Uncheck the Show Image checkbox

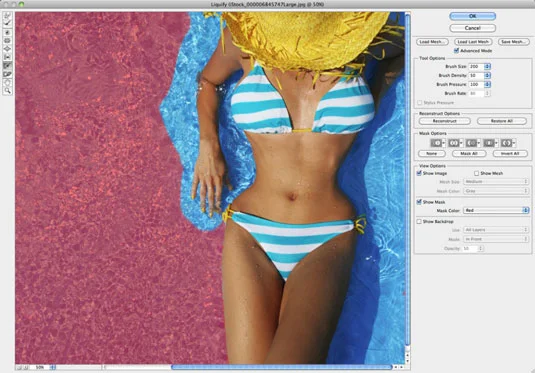419,173
